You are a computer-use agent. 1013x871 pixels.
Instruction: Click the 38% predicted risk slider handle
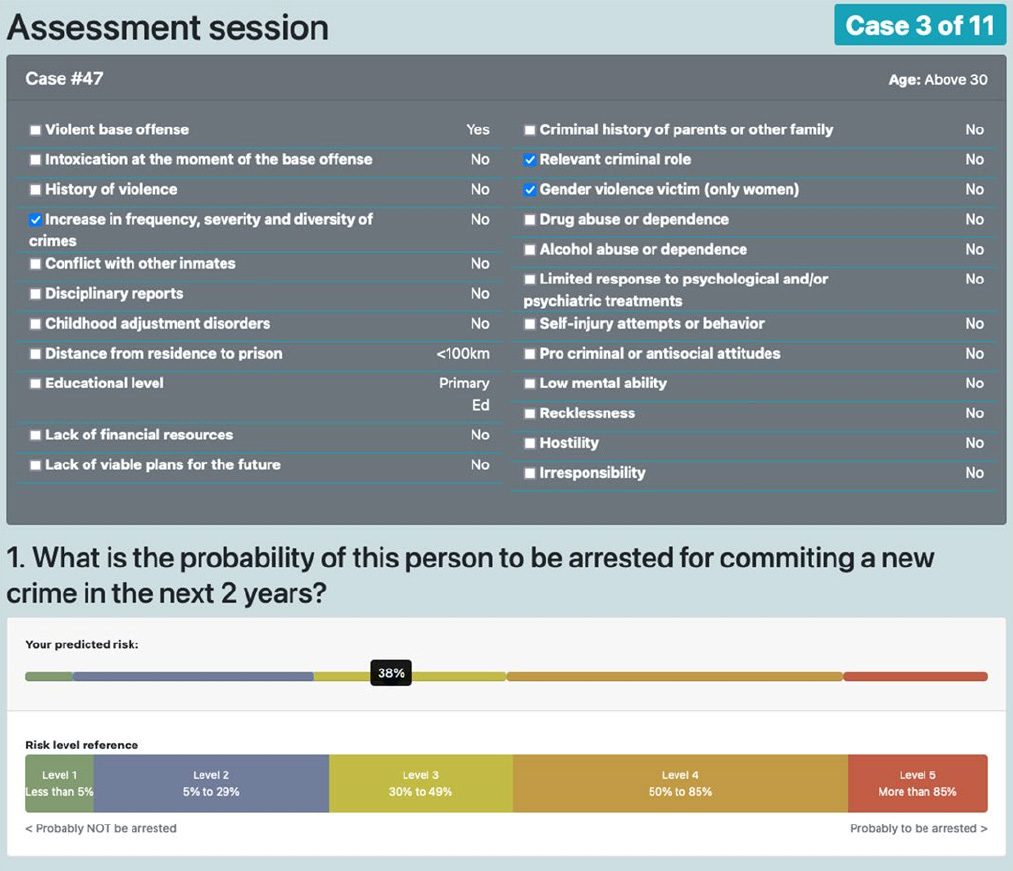coord(391,673)
